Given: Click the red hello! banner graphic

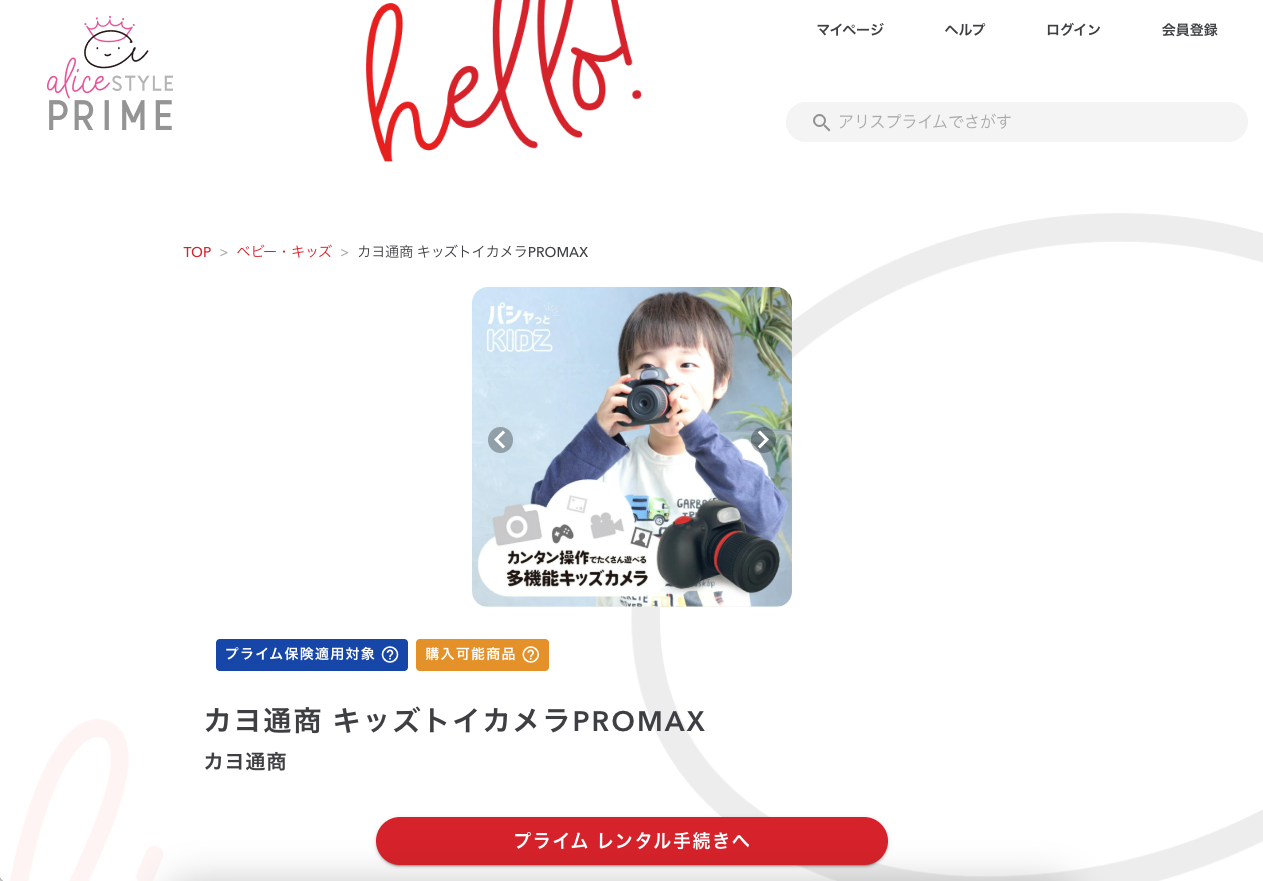Looking at the screenshot, I should point(503,80).
